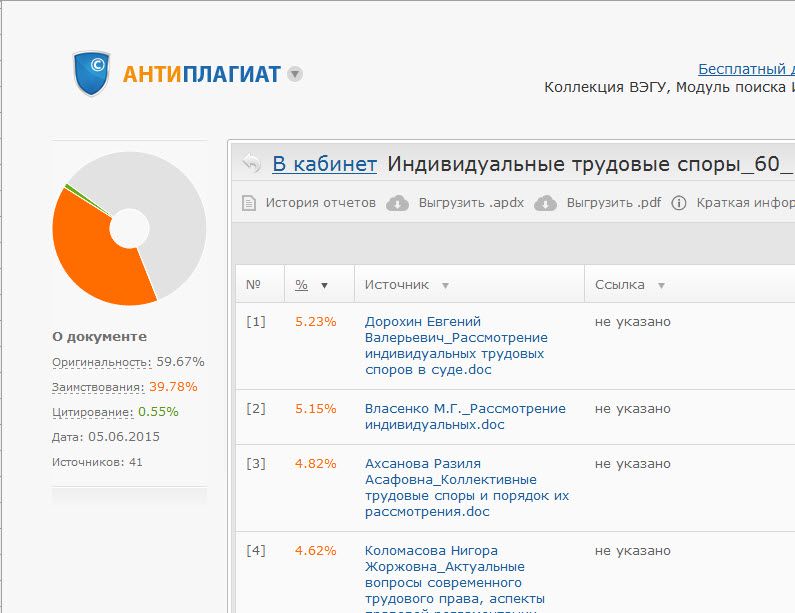
Task: Click the Бесплатный link at top right
Action: 746,69
